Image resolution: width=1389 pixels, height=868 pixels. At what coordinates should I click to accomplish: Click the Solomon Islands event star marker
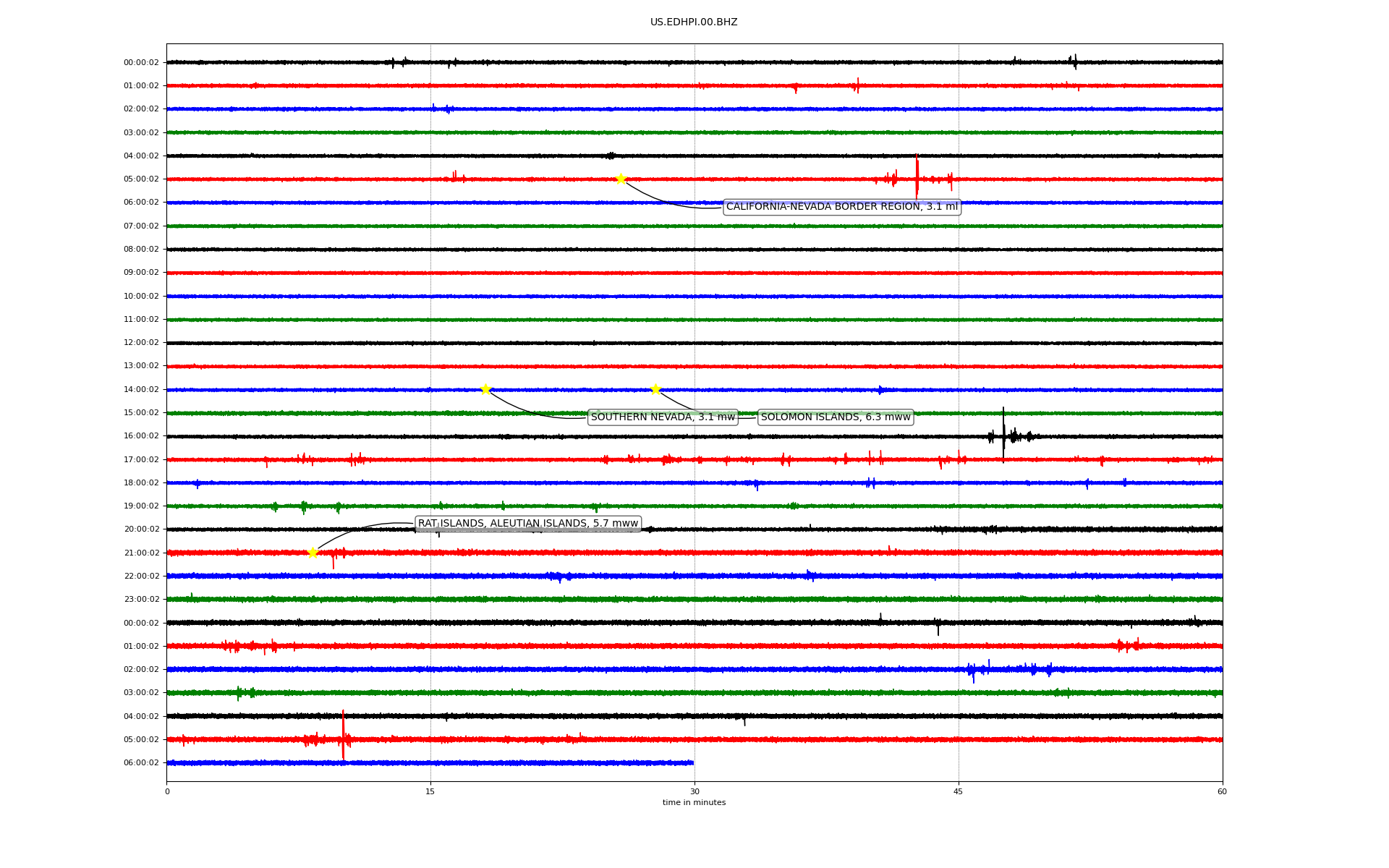[655, 389]
